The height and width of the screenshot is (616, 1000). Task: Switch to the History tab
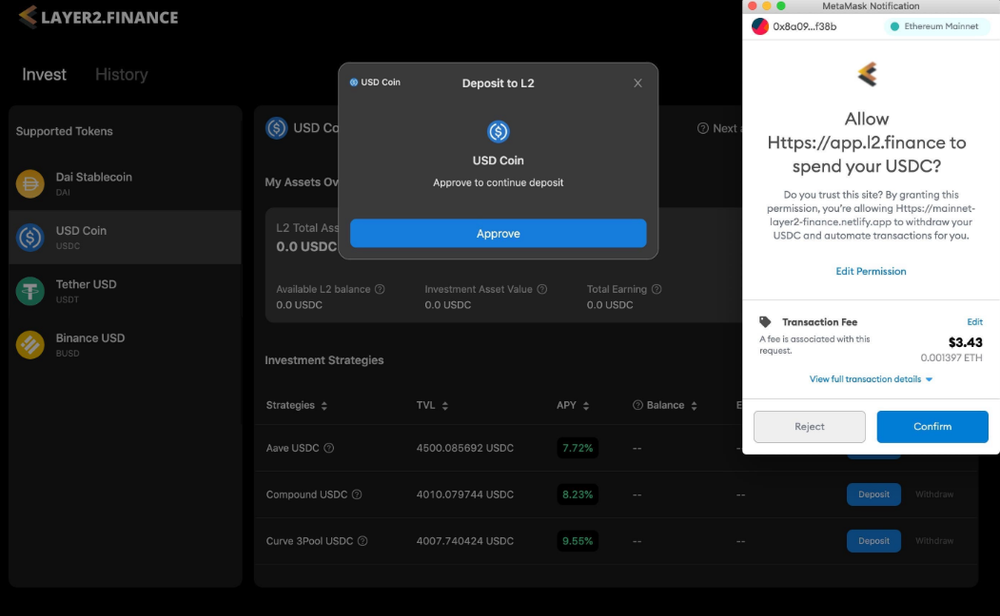[x=121, y=75]
